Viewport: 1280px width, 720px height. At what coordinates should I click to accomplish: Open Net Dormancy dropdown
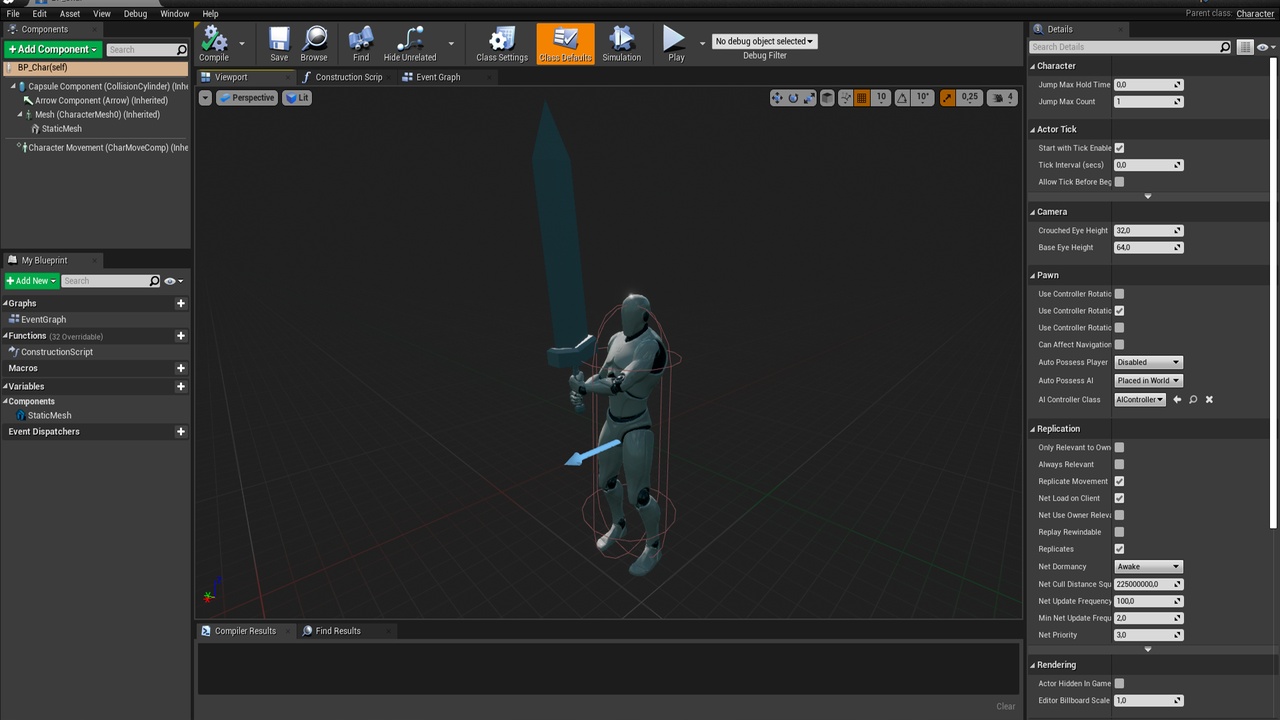coord(1148,566)
